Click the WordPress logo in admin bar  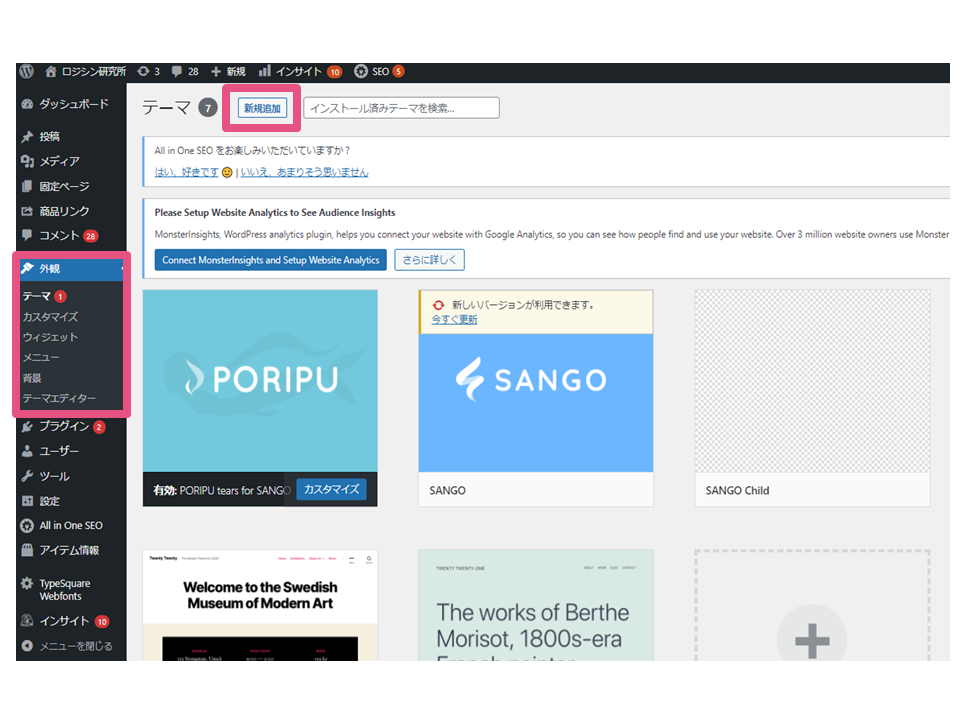click(26, 72)
